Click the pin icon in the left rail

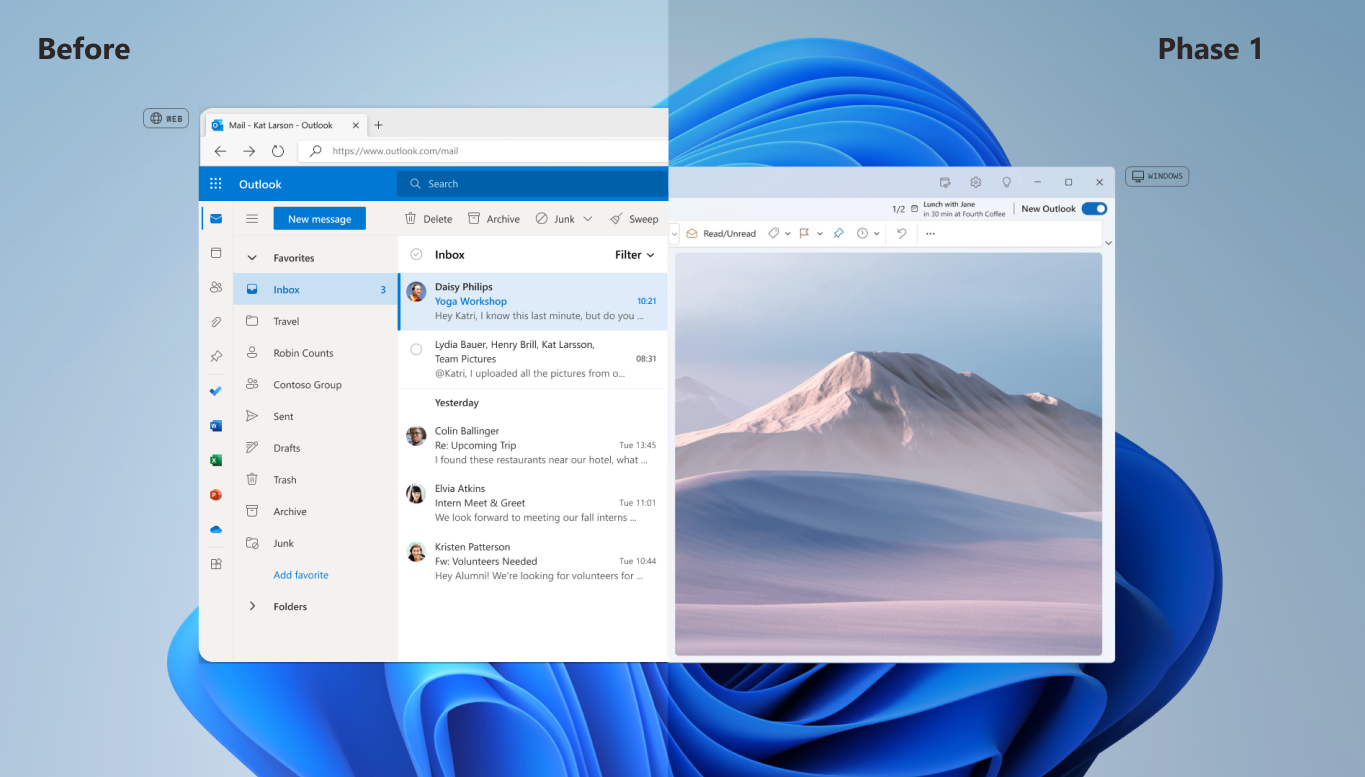click(216, 356)
